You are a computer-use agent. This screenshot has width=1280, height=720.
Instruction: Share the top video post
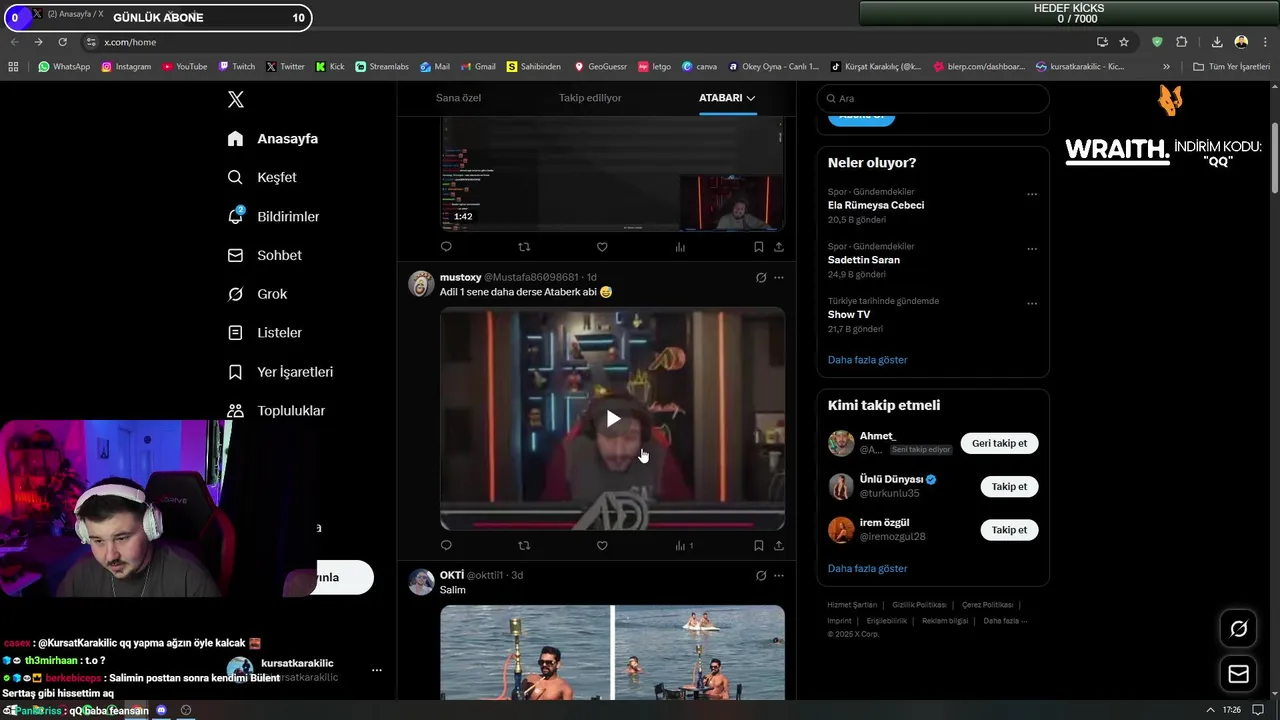coord(779,247)
